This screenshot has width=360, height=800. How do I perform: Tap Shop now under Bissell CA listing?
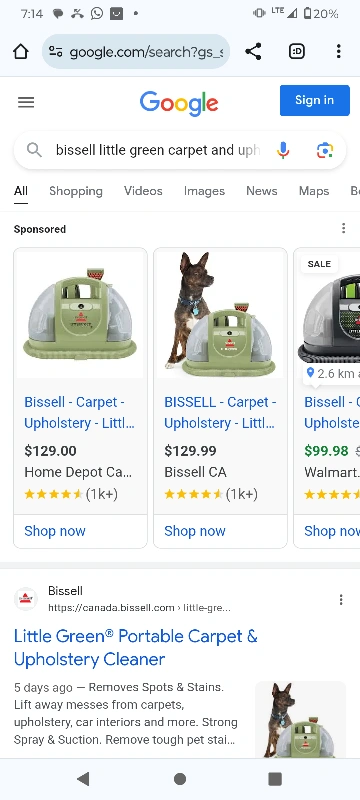pos(195,531)
